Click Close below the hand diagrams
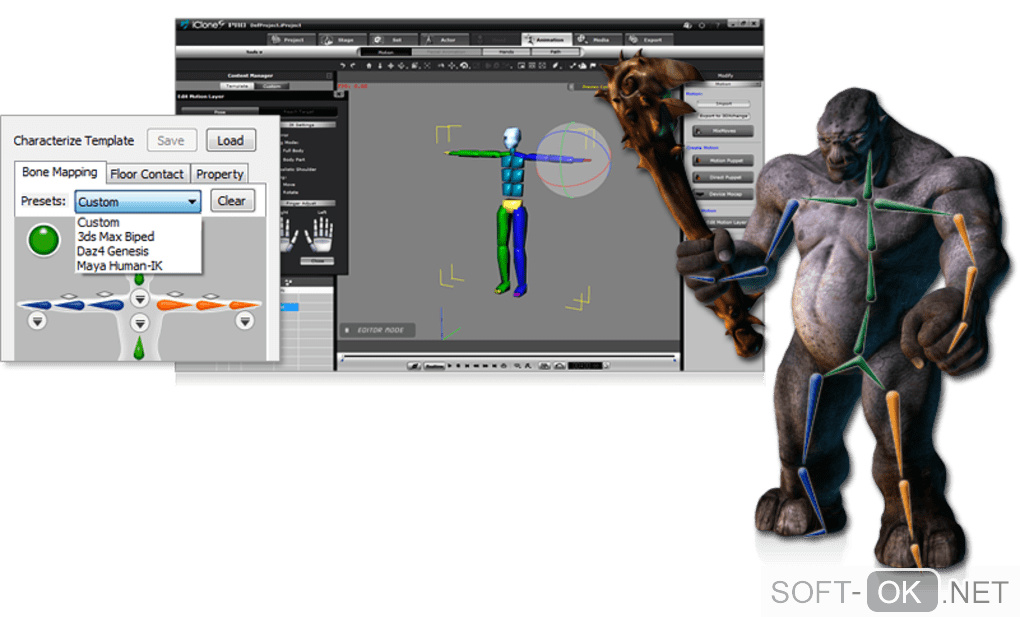This screenshot has width=1020, height=617. pos(317,261)
